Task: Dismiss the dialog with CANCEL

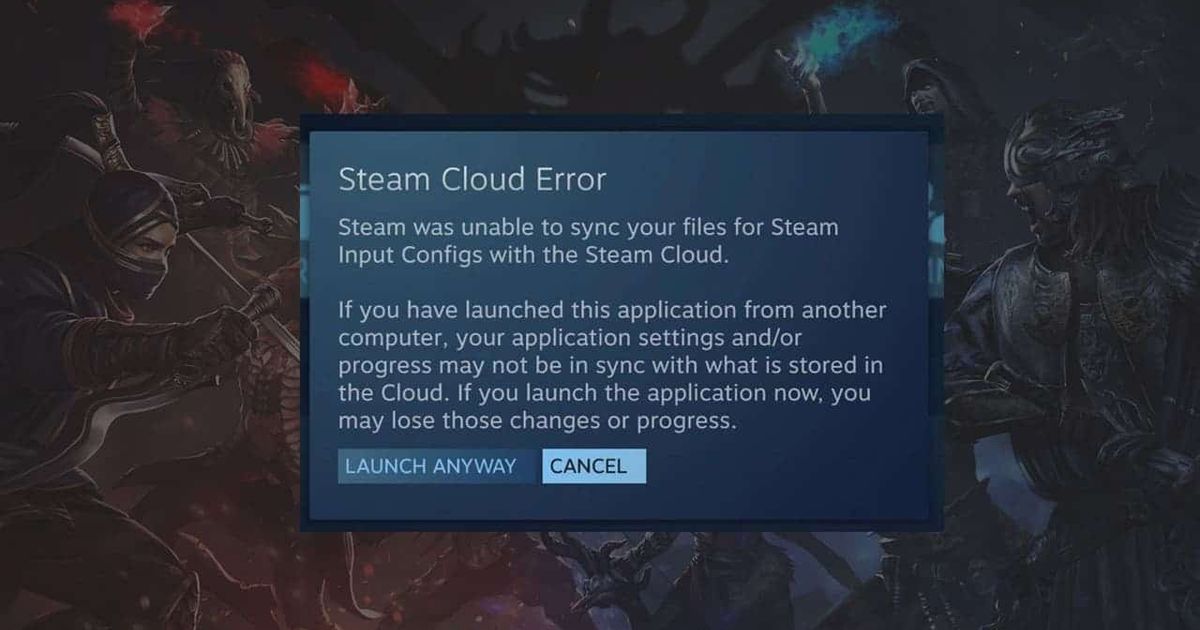Action: (594, 466)
